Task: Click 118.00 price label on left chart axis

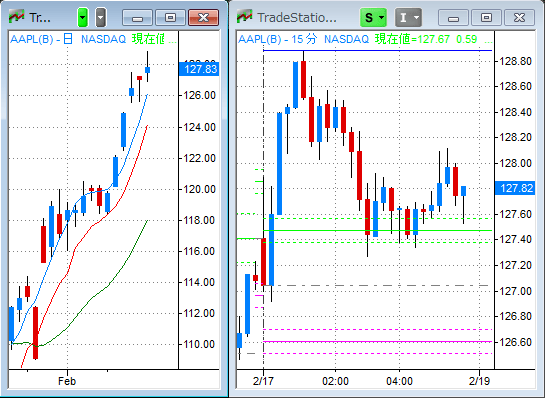Action: [200, 220]
